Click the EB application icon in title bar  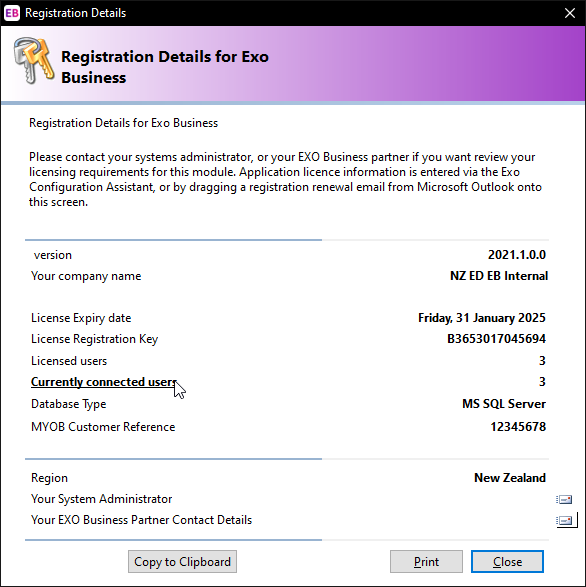click(12, 13)
